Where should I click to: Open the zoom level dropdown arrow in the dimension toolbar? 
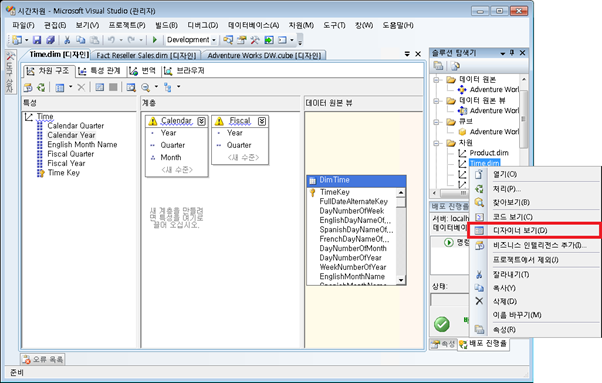click(x=156, y=87)
